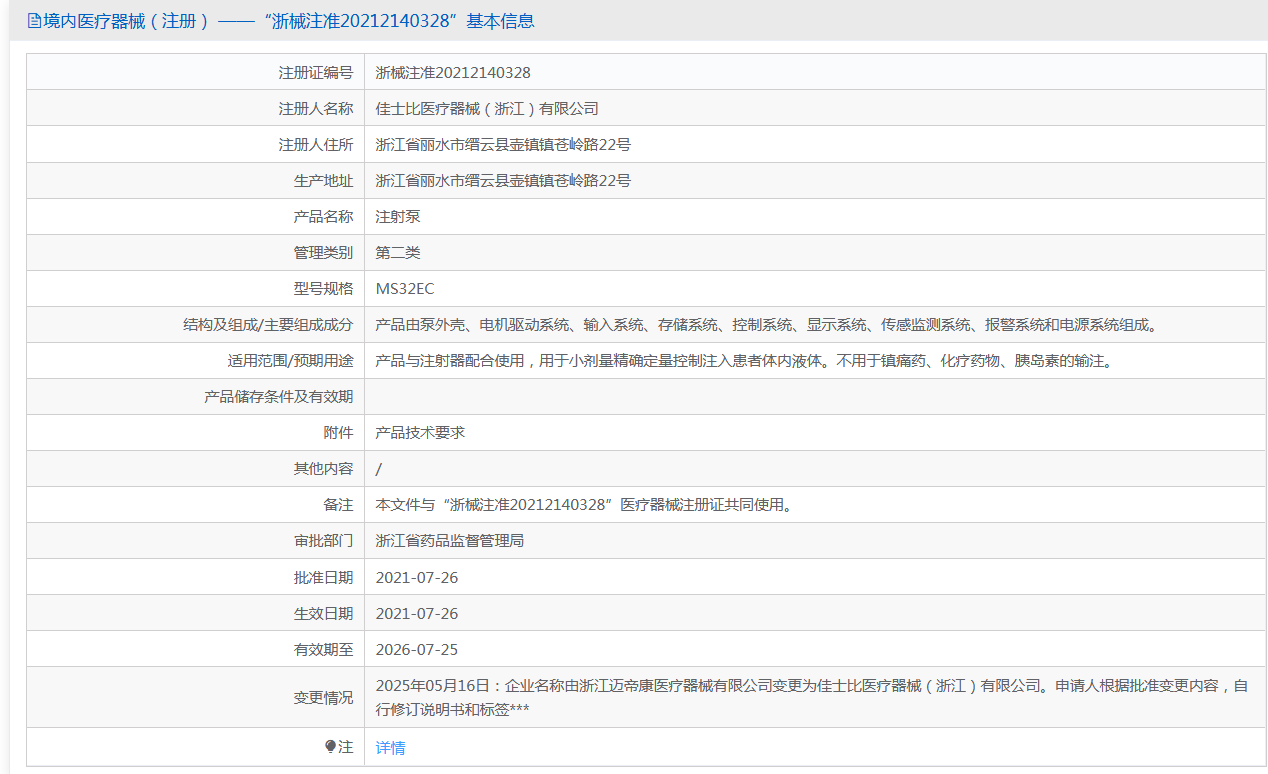This screenshot has height=774, width=1268.
Task: Select the intended-use text starting 产品与注射器配合使用
Action: (x=744, y=361)
